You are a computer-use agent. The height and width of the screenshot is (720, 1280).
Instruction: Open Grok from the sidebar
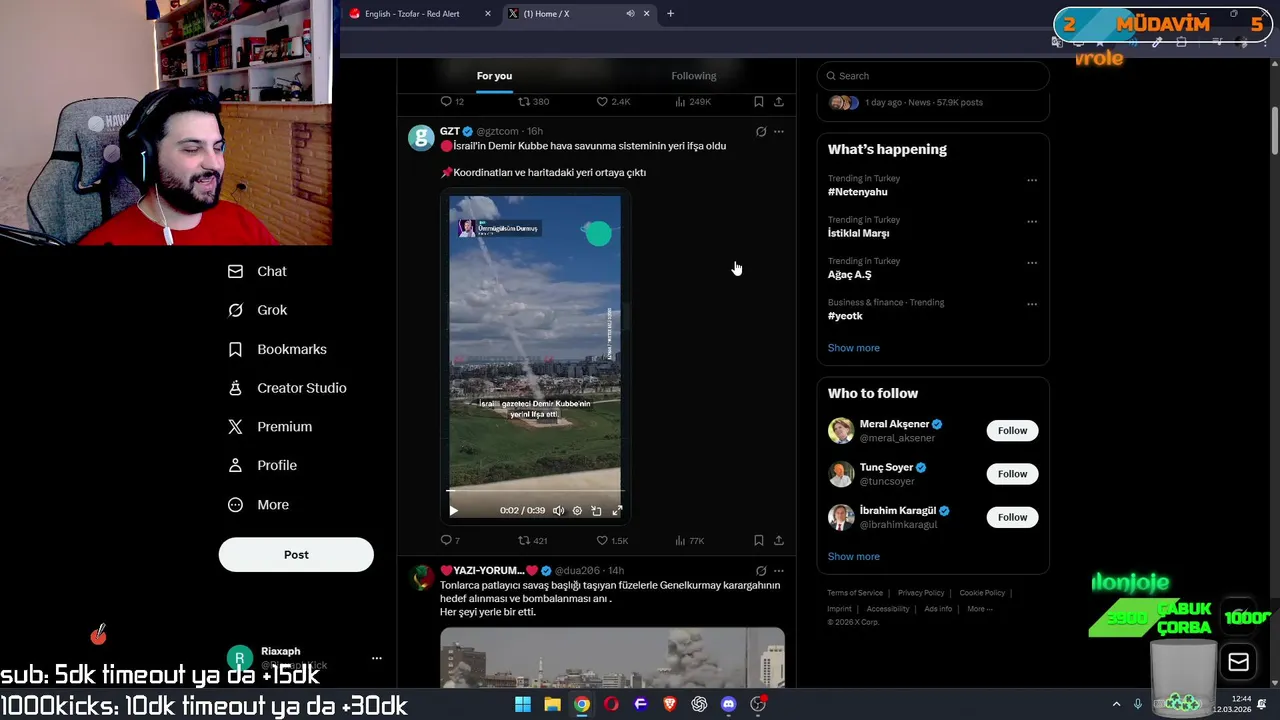tap(257, 310)
